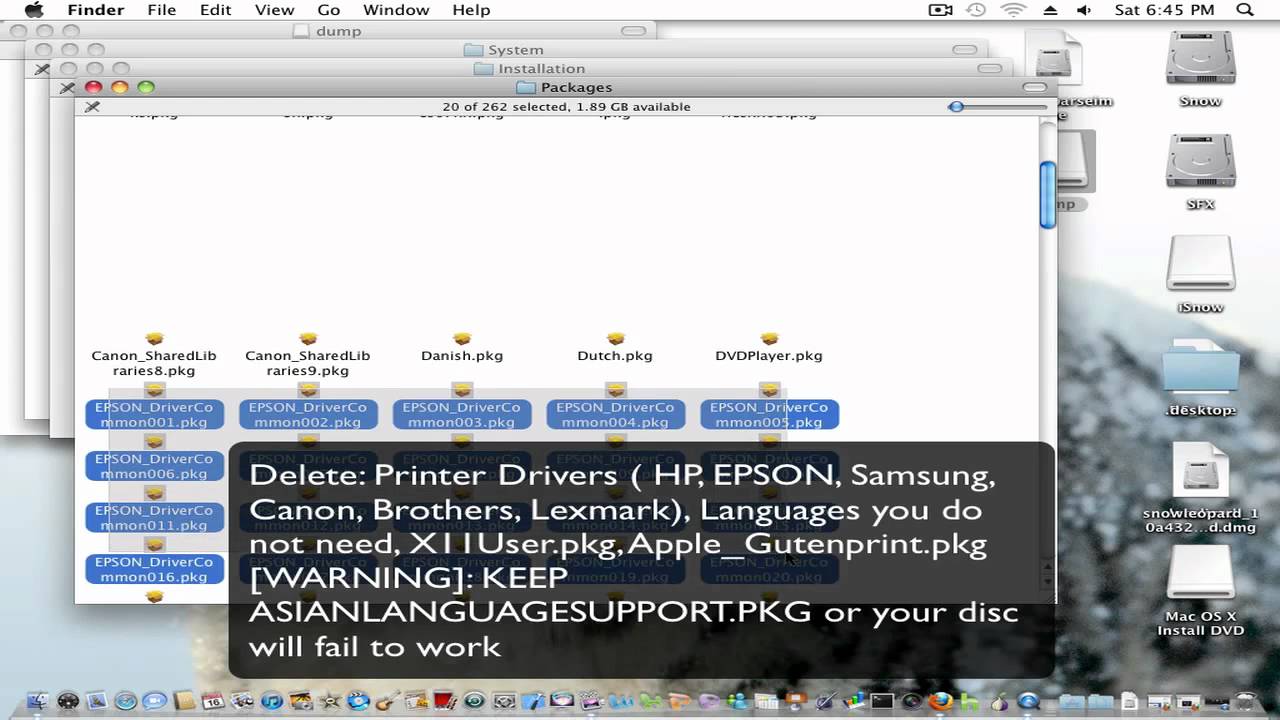Click the clock showing Sat 6:45 PM
This screenshot has height=720, width=1280.
pyautogui.click(x=1164, y=10)
